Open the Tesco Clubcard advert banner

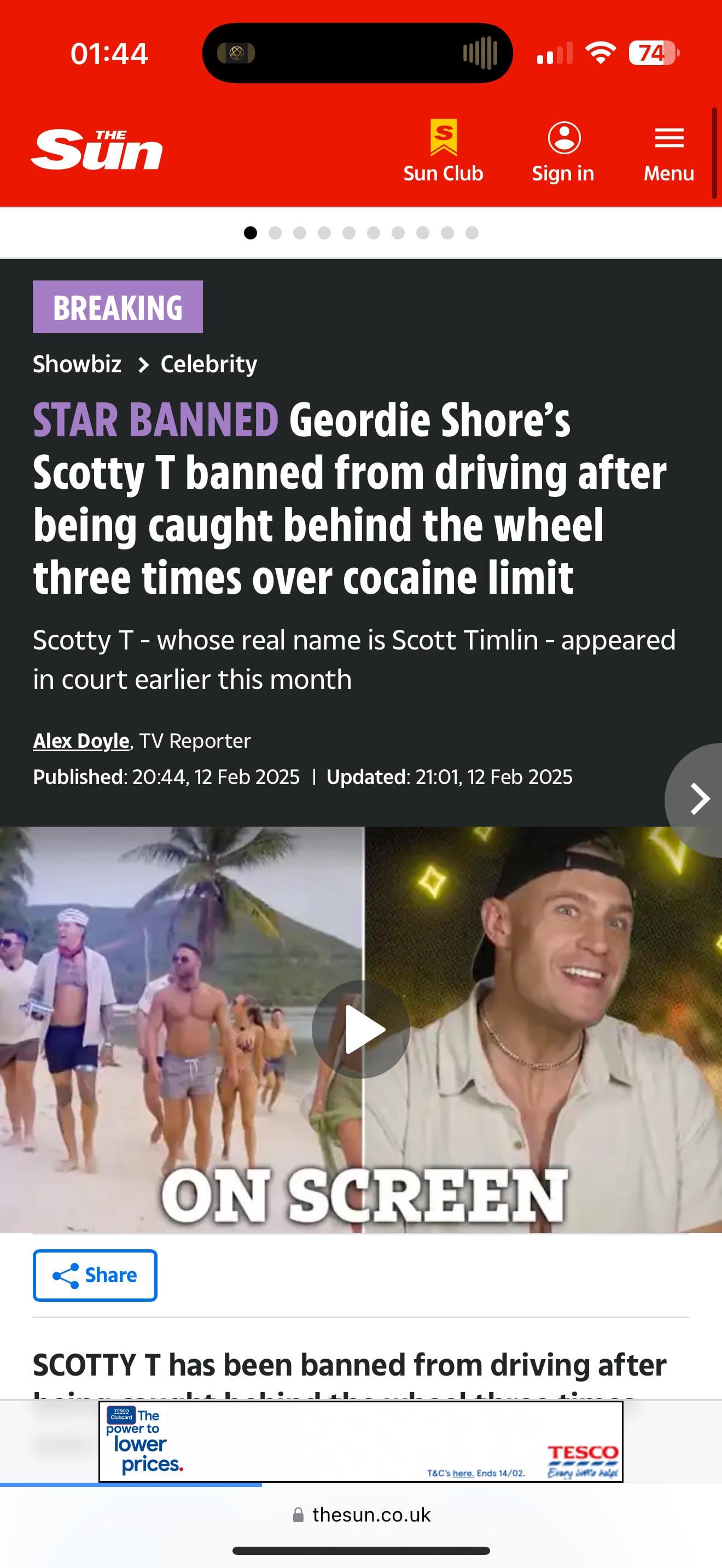click(361, 1442)
